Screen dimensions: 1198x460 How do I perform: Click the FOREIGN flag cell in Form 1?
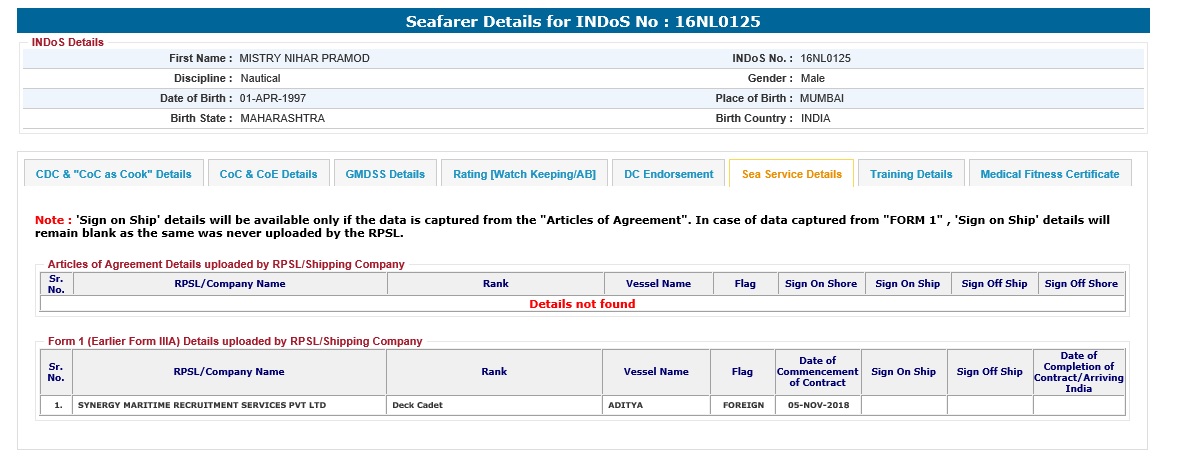click(x=743, y=406)
